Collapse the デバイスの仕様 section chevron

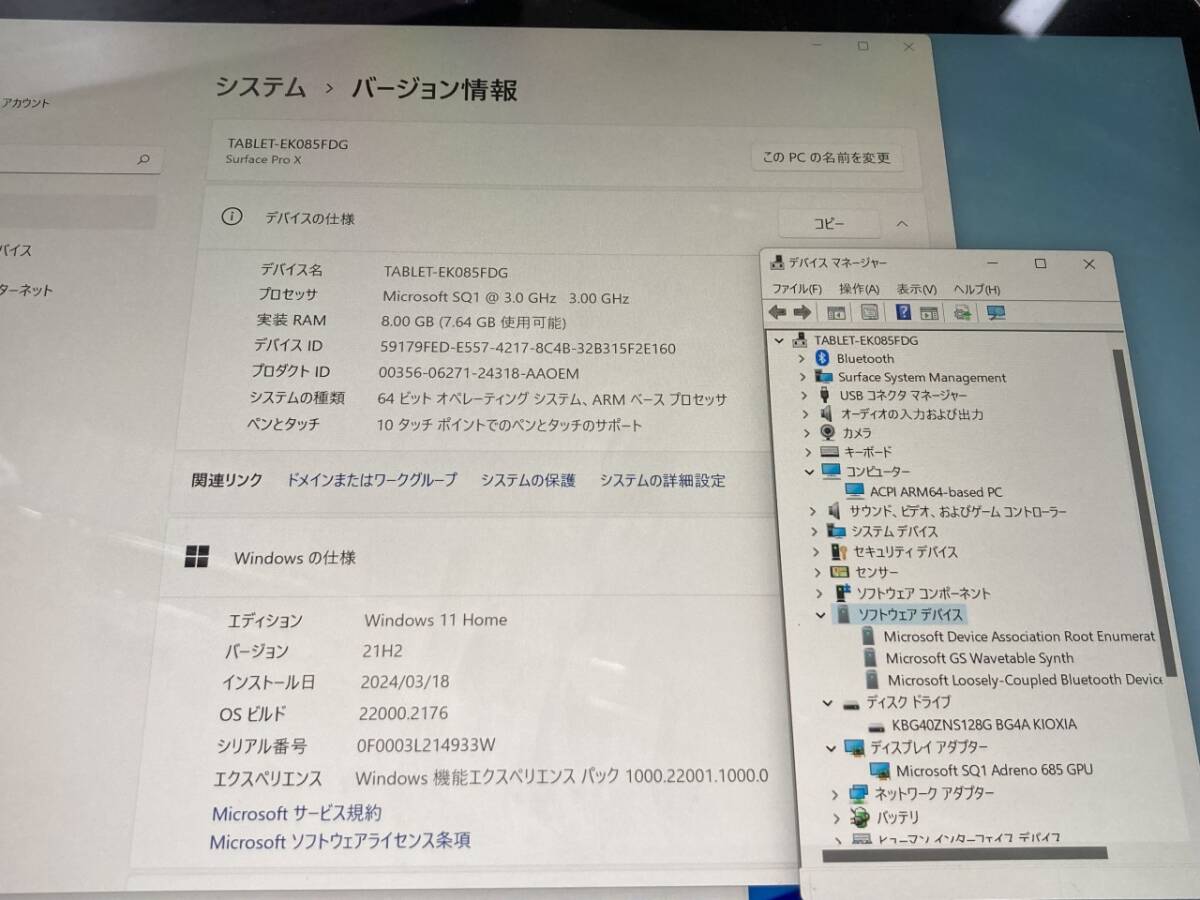(x=902, y=224)
